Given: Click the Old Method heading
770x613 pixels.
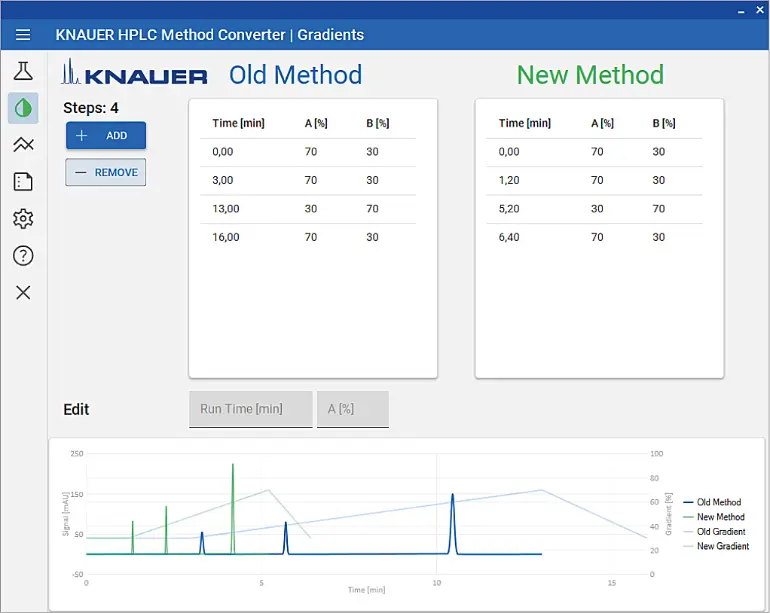Looking at the screenshot, I should pyautogui.click(x=296, y=75).
